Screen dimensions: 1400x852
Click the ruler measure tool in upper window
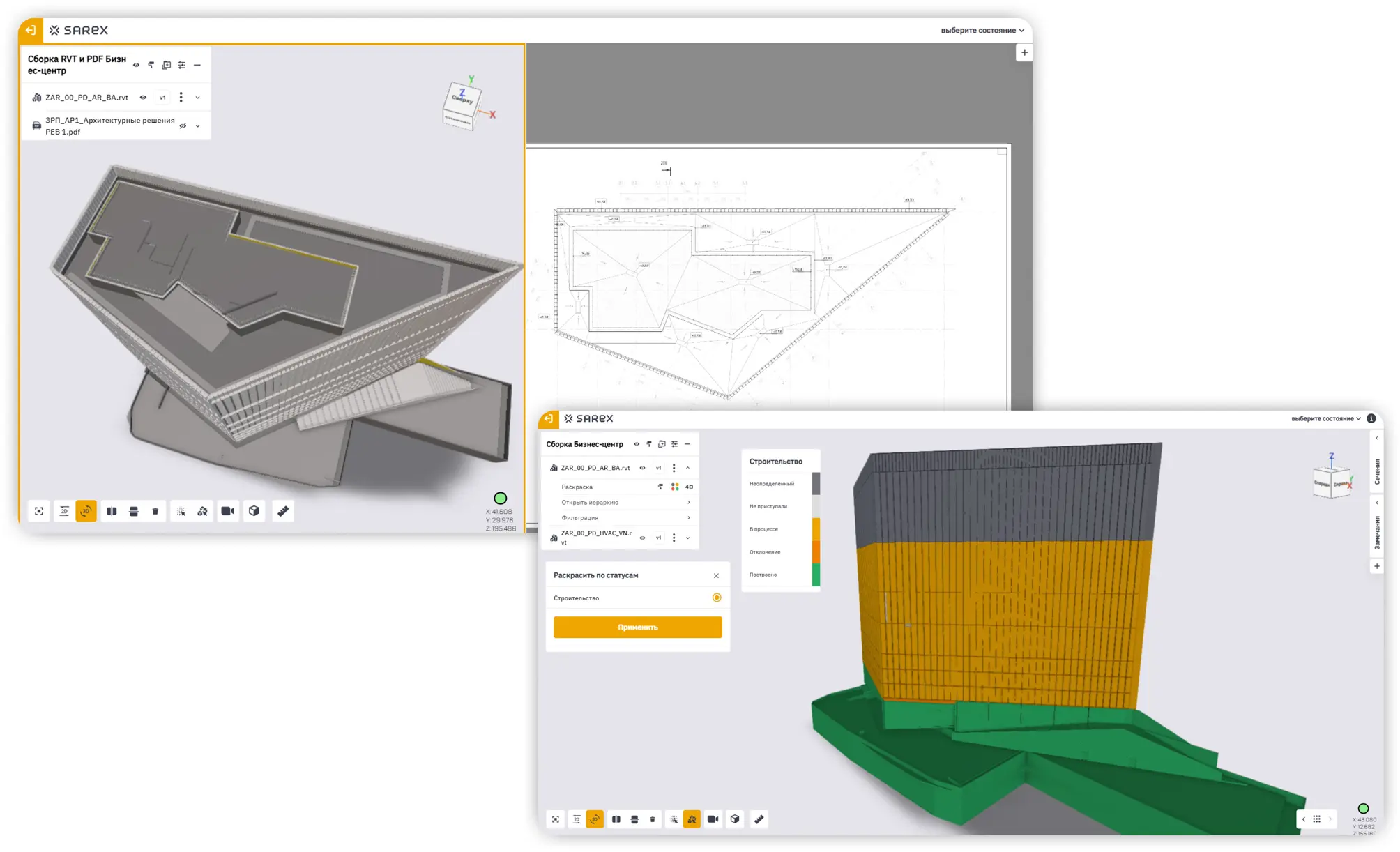[x=283, y=511]
